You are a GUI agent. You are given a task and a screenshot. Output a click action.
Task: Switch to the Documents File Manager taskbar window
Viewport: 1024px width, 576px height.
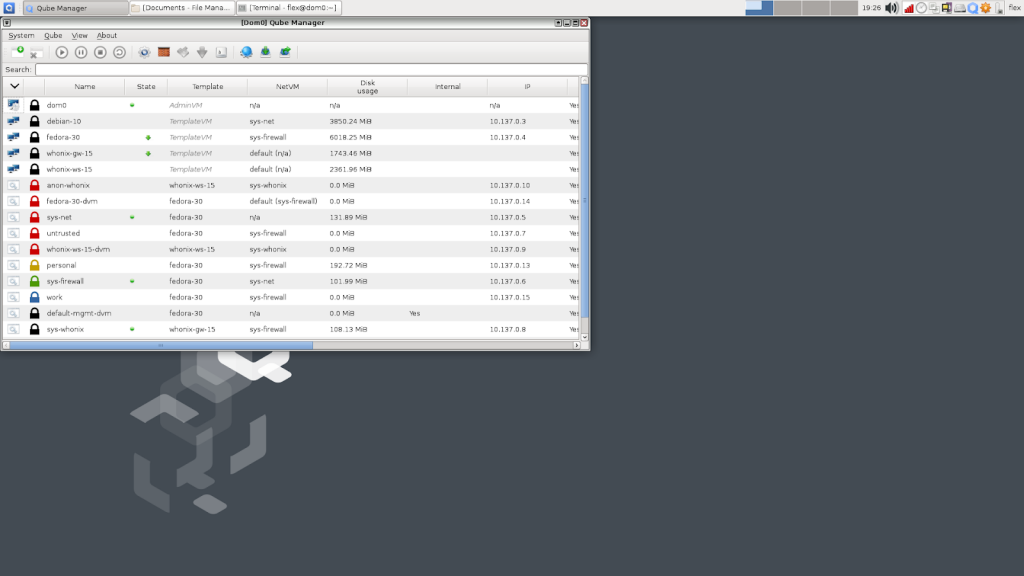(x=182, y=8)
